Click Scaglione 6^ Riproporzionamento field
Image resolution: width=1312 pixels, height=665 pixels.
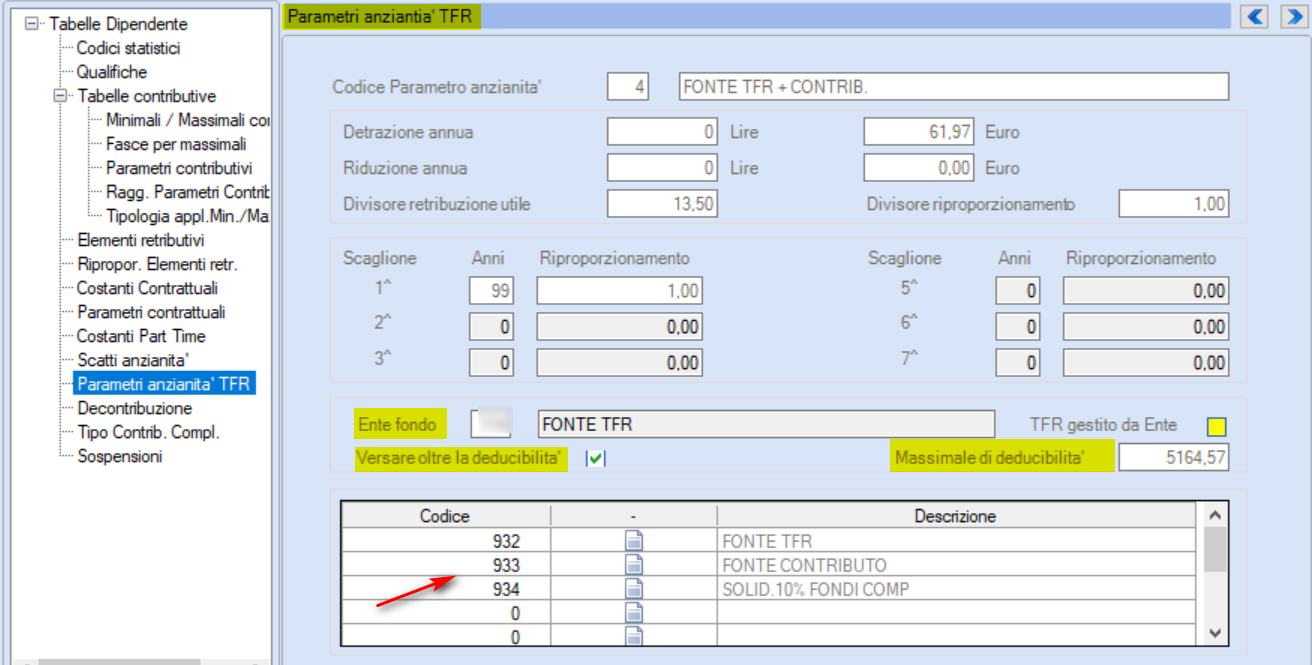coord(1146,327)
